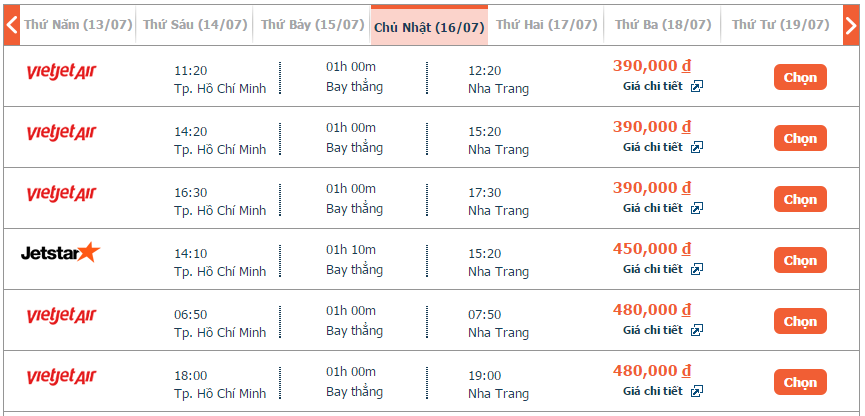The height and width of the screenshot is (416, 865).
Task: Go to next dates with right arrow
Action: tap(851, 25)
